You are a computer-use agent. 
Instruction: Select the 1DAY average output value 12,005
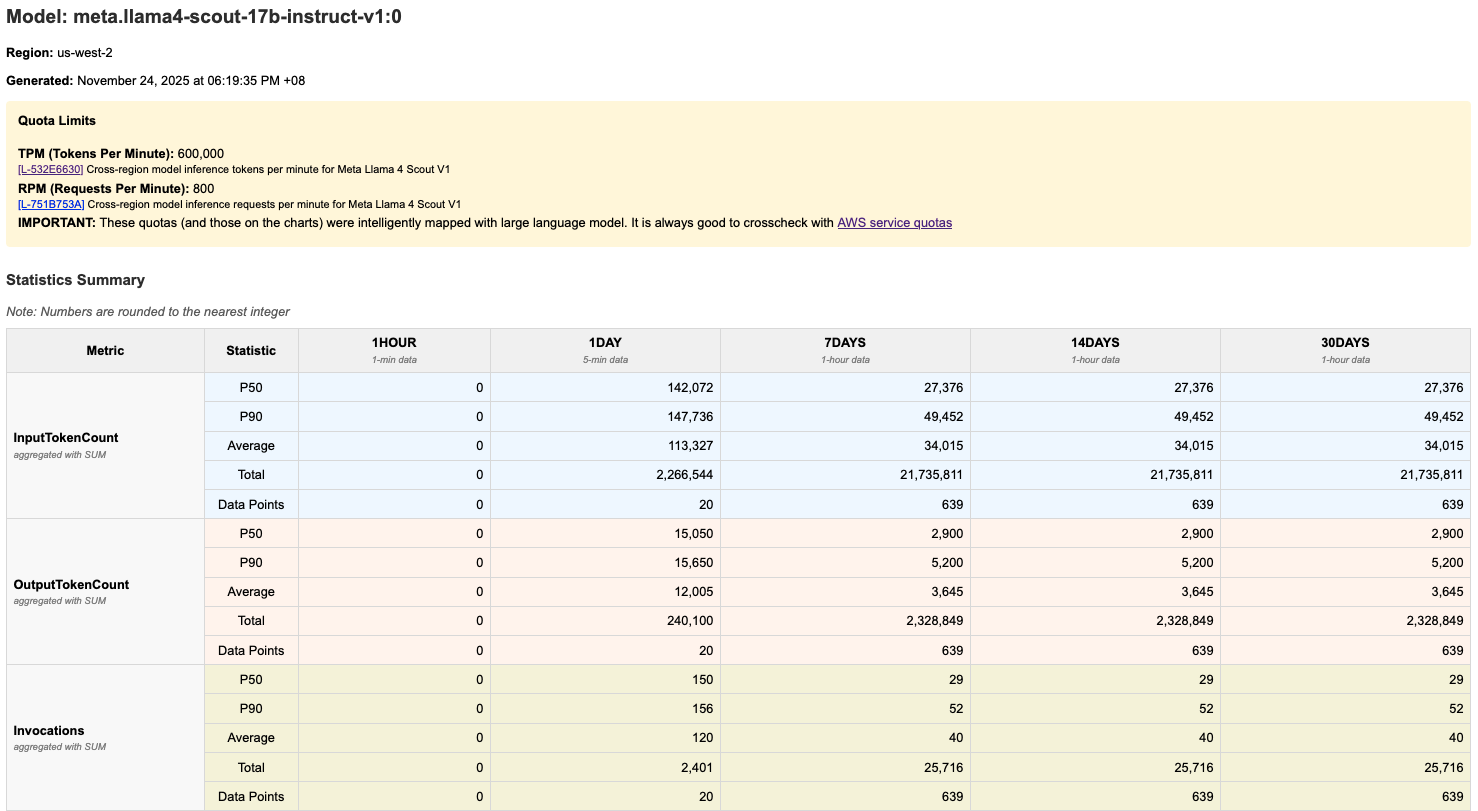(694, 592)
